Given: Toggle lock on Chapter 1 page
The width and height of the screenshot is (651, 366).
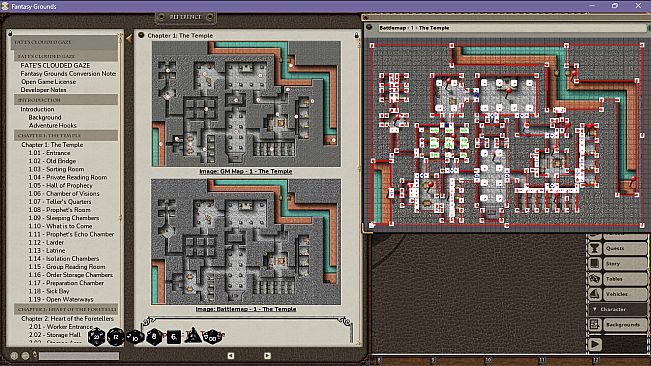Looking at the screenshot, I should coord(356,35).
